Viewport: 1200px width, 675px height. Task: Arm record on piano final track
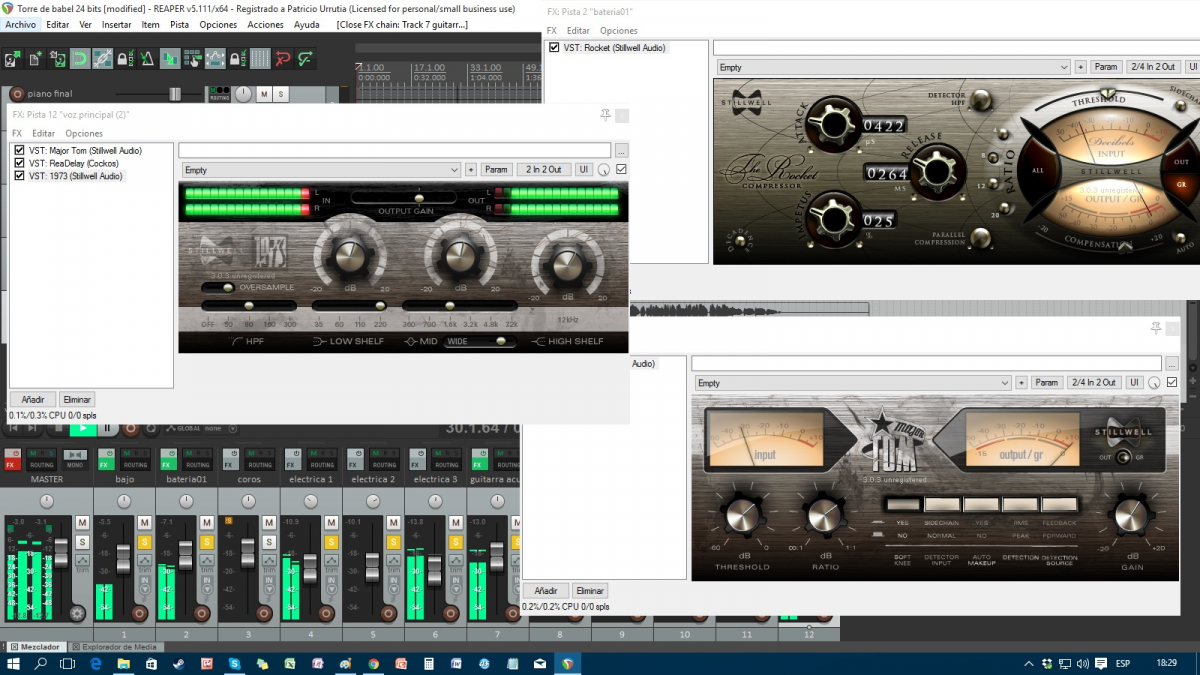click(16, 94)
